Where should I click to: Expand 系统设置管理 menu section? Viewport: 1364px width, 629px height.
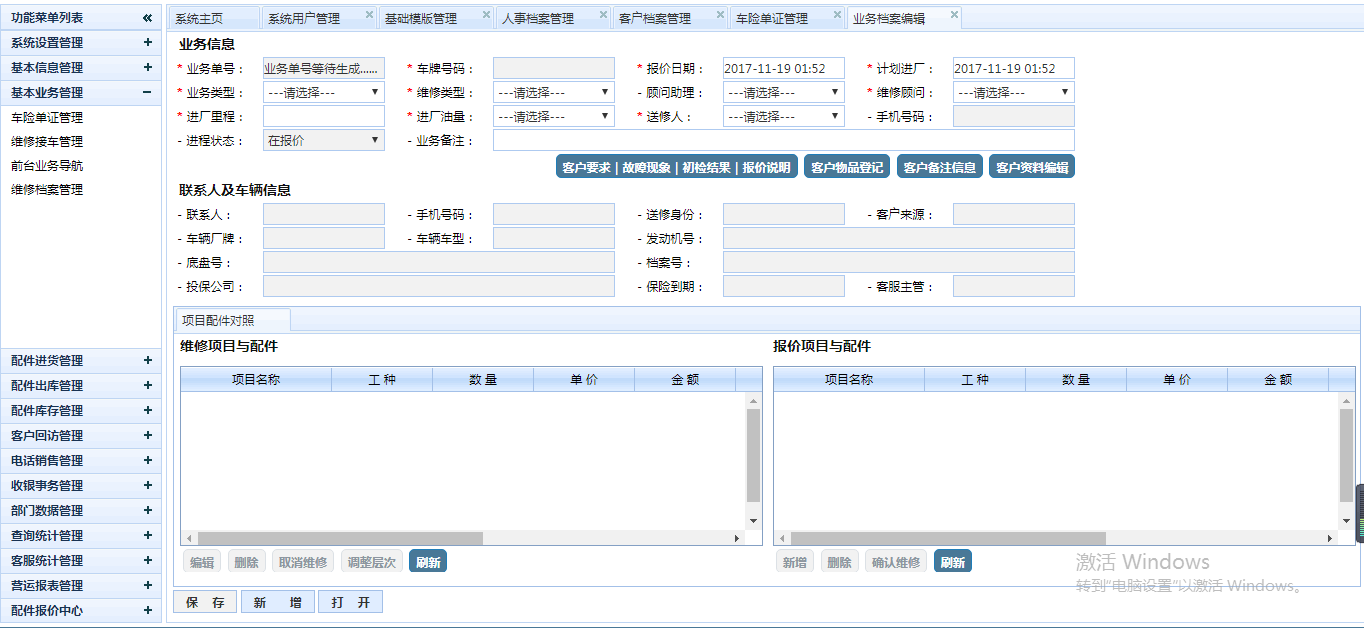147,43
